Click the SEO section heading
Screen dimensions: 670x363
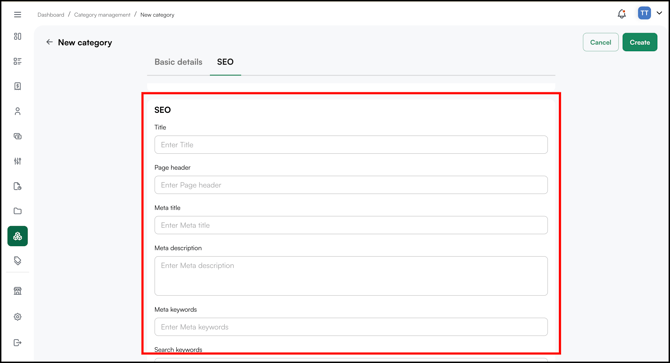[162, 110]
